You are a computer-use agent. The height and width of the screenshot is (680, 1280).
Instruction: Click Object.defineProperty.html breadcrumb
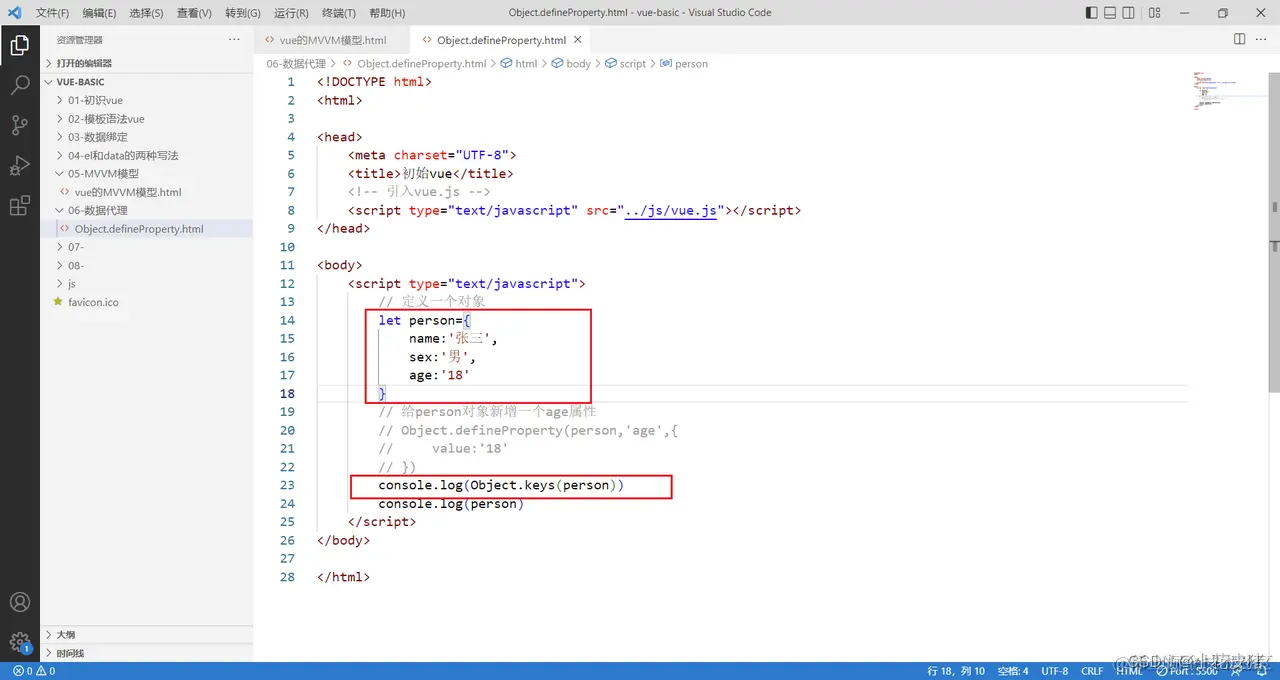[x=413, y=63]
